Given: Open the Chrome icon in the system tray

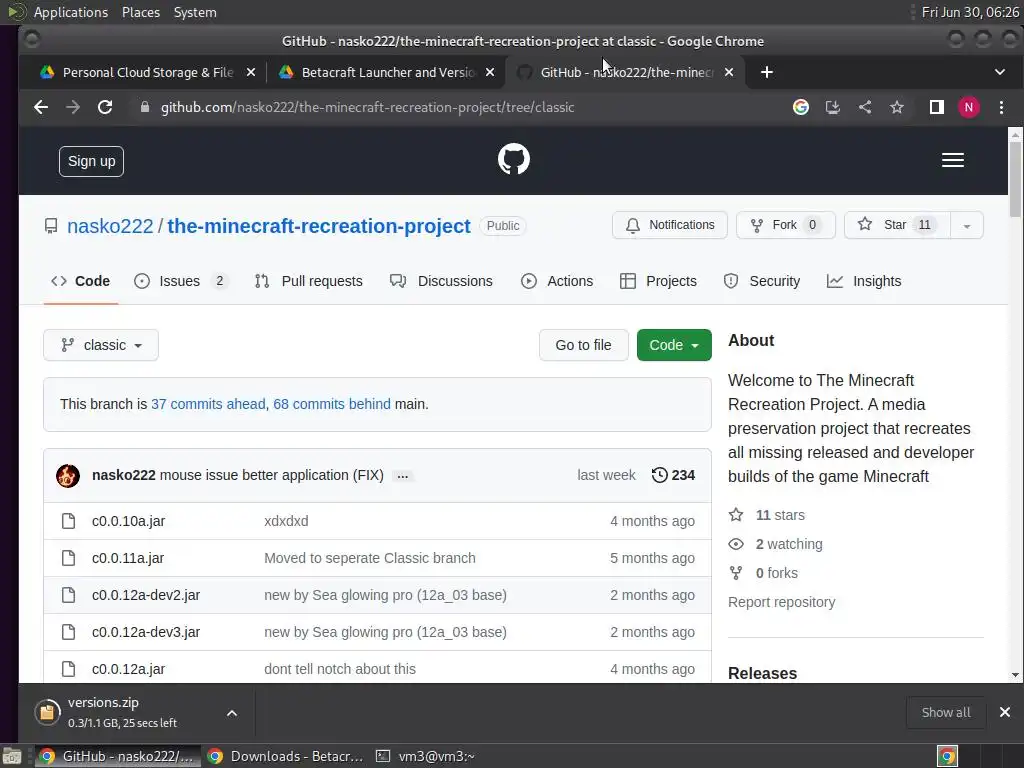Looking at the screenshot, I should pos(947,756).
